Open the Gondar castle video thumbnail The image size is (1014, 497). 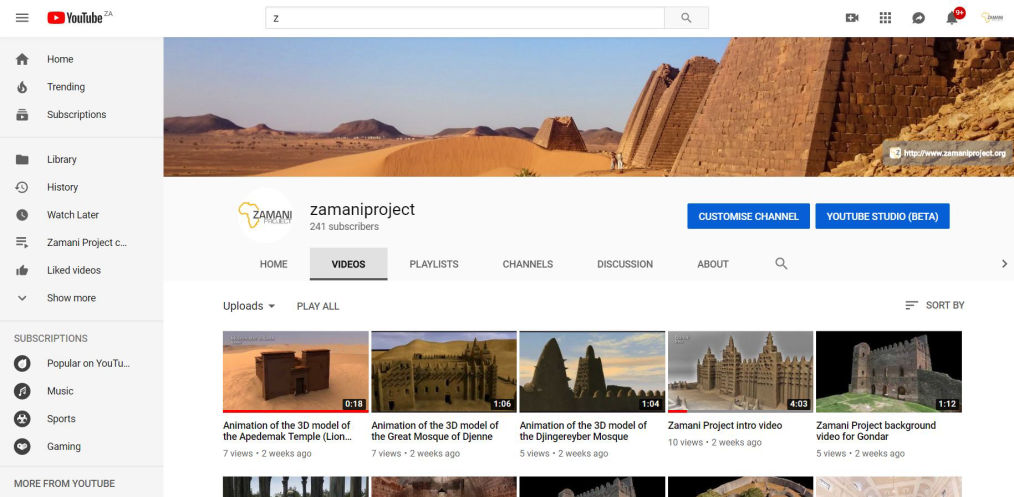(889, 372)
